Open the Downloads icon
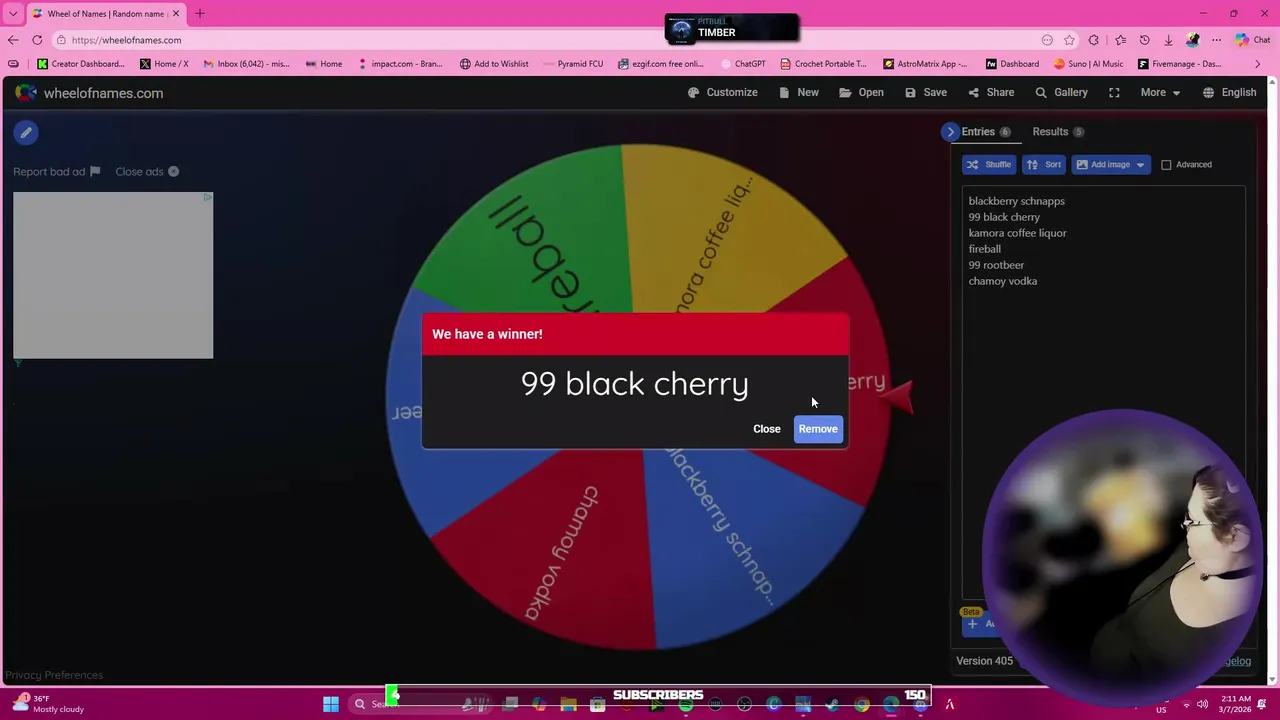This screenshot has width=1280, height=720. point(1168,40)
